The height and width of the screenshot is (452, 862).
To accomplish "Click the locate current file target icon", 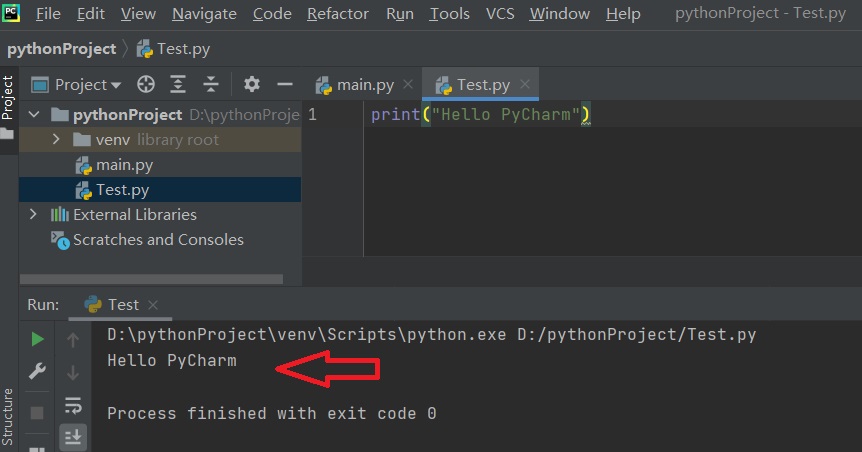I will point(146,84).
